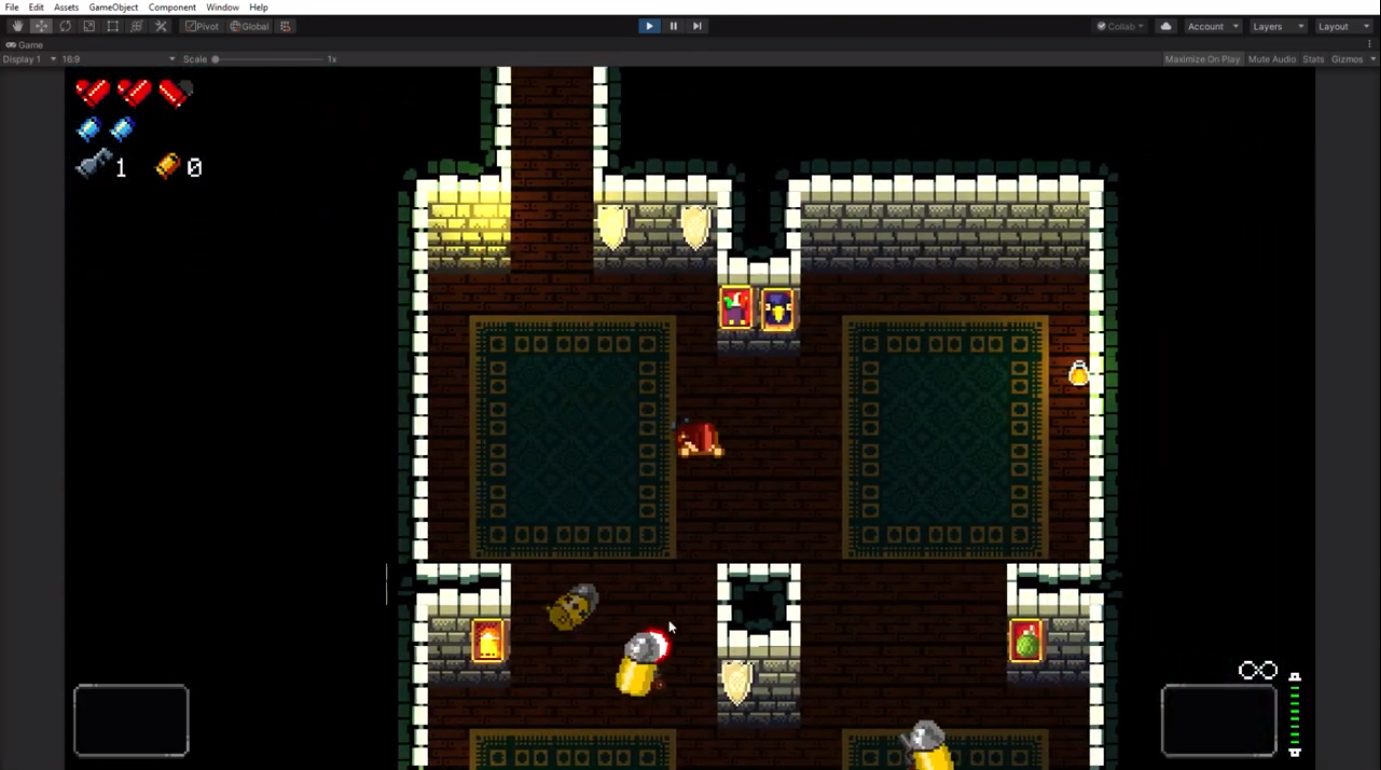1381x770 pixels.
Task: Open the cloud services icon
Action: pos(1166,26)
